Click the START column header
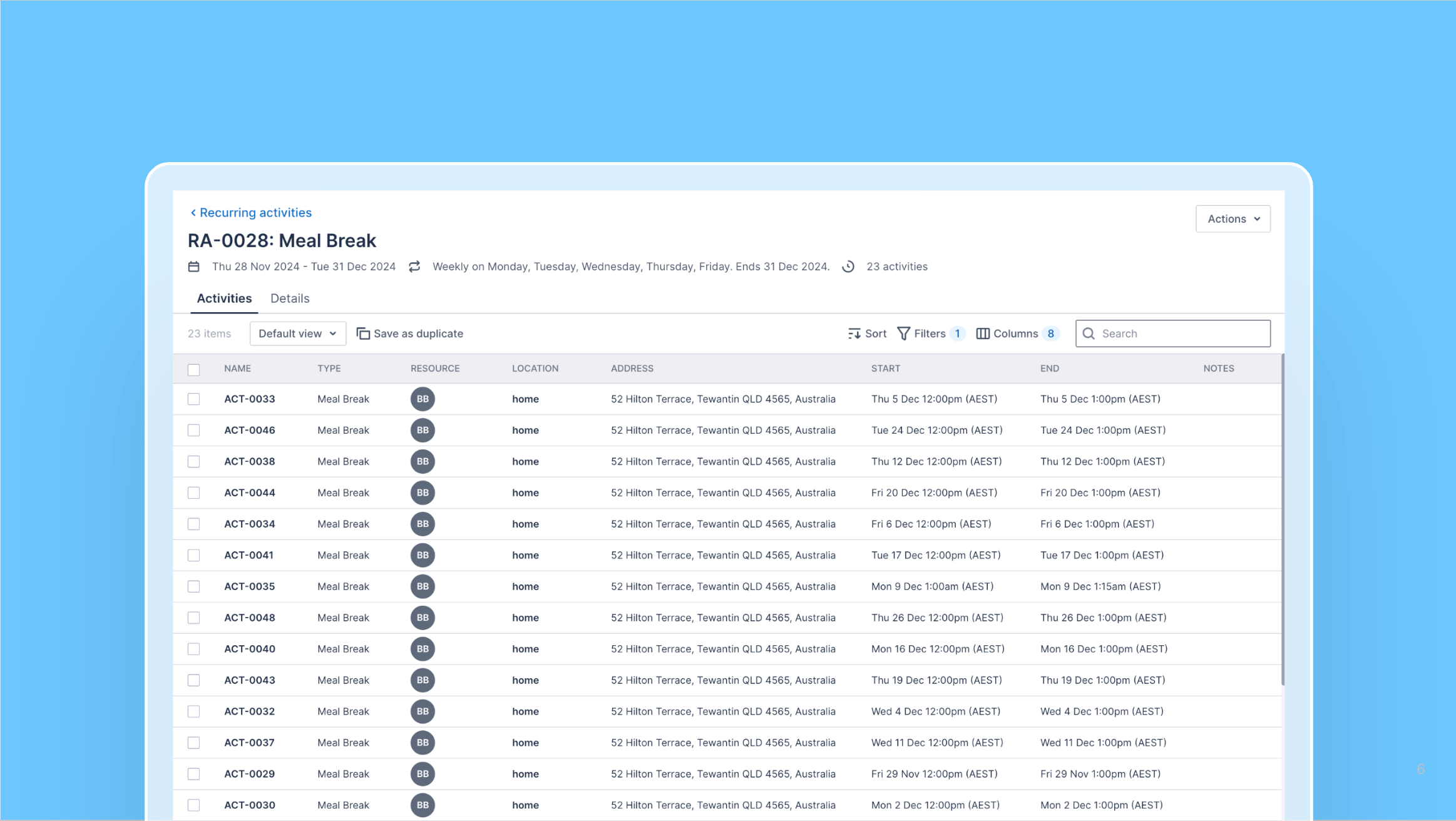 click(x=886, y=369)
